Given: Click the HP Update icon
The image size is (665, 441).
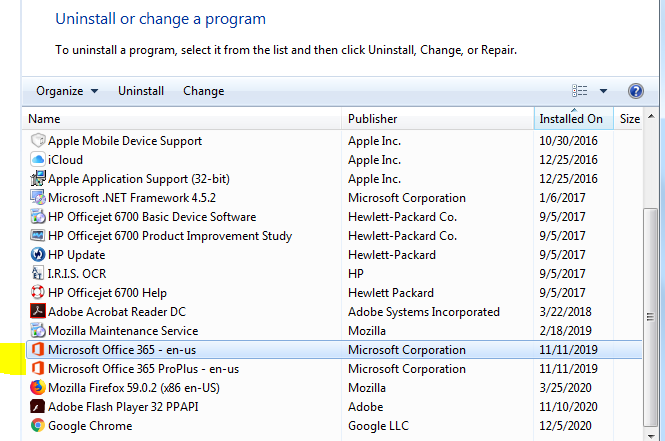Looking at the screenshot, I should point(38,255).
